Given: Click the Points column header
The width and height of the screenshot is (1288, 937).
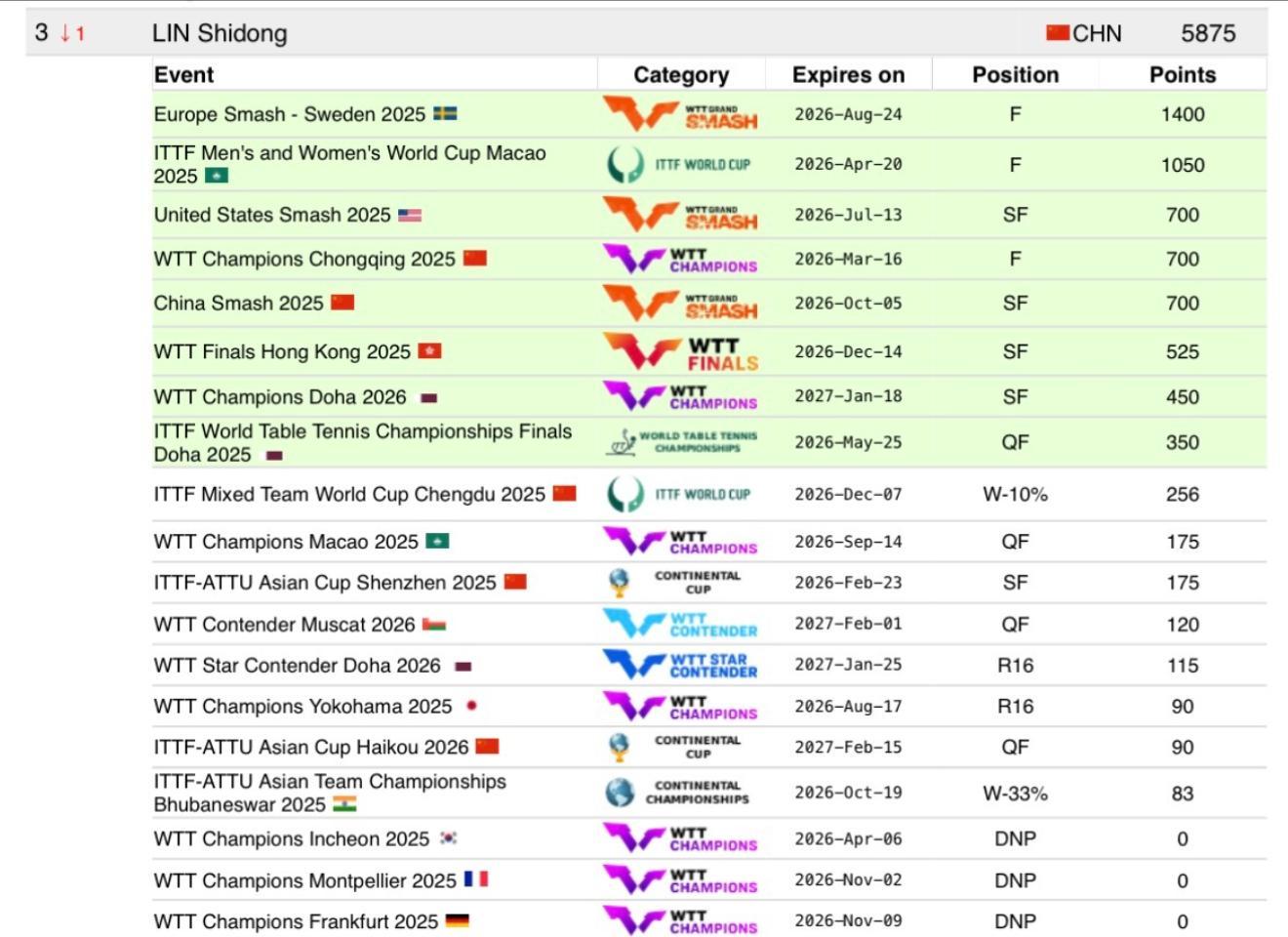Looking at the screenshot, I should click(x=1182, y=75).
